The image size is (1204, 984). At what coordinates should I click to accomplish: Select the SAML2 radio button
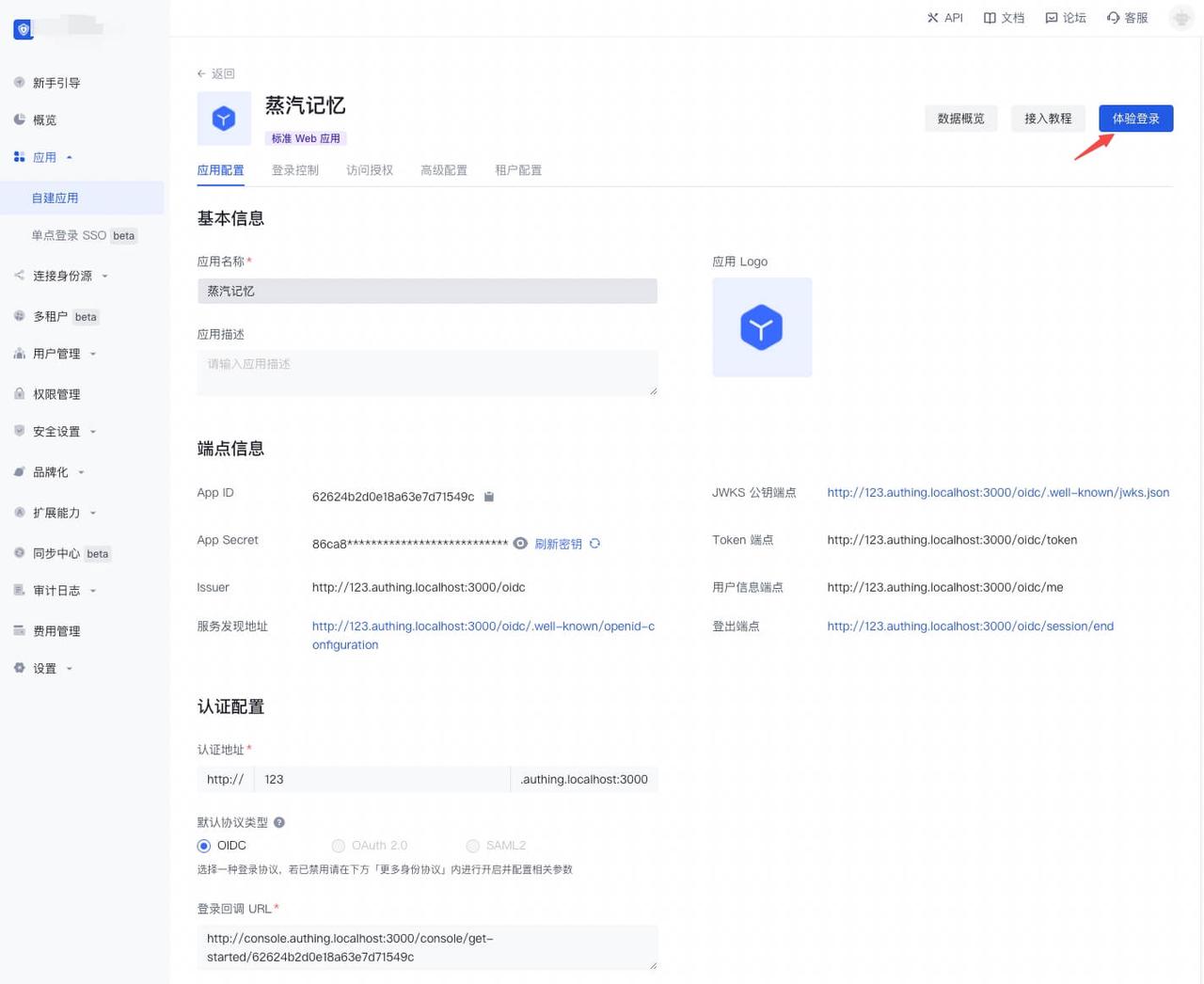pos(473,846)
